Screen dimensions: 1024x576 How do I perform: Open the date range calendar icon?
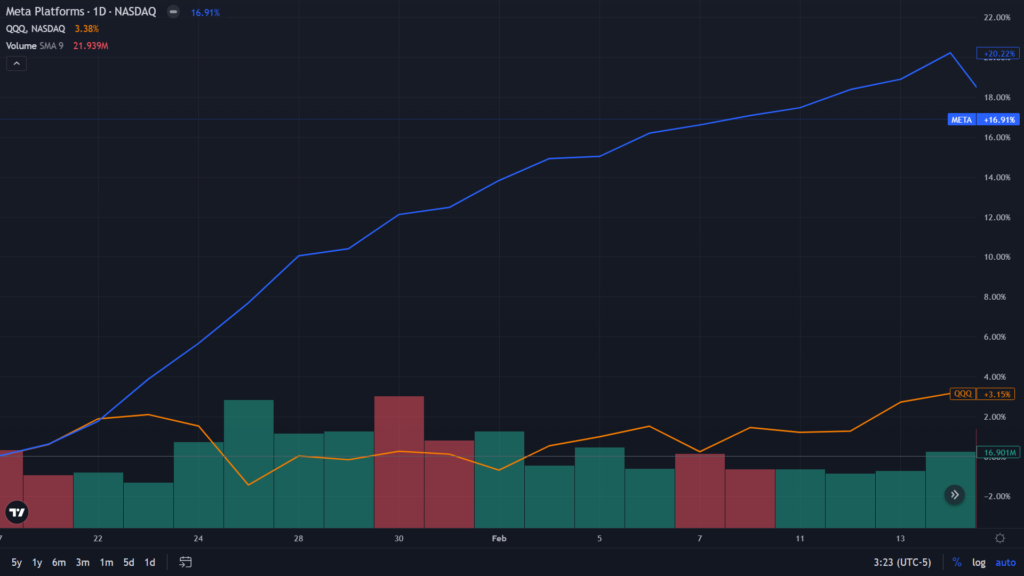[x=185, y=562]
